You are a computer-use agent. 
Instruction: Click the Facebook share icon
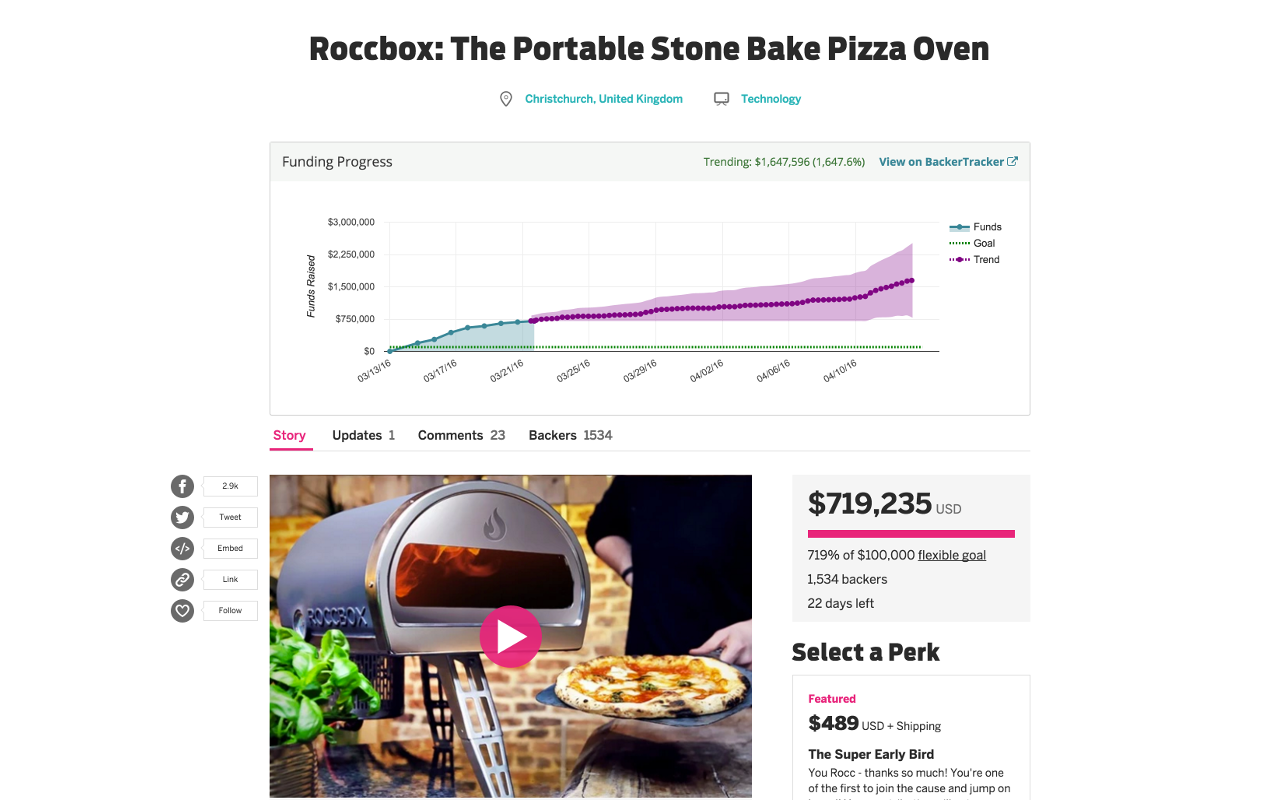pos(182,487)
